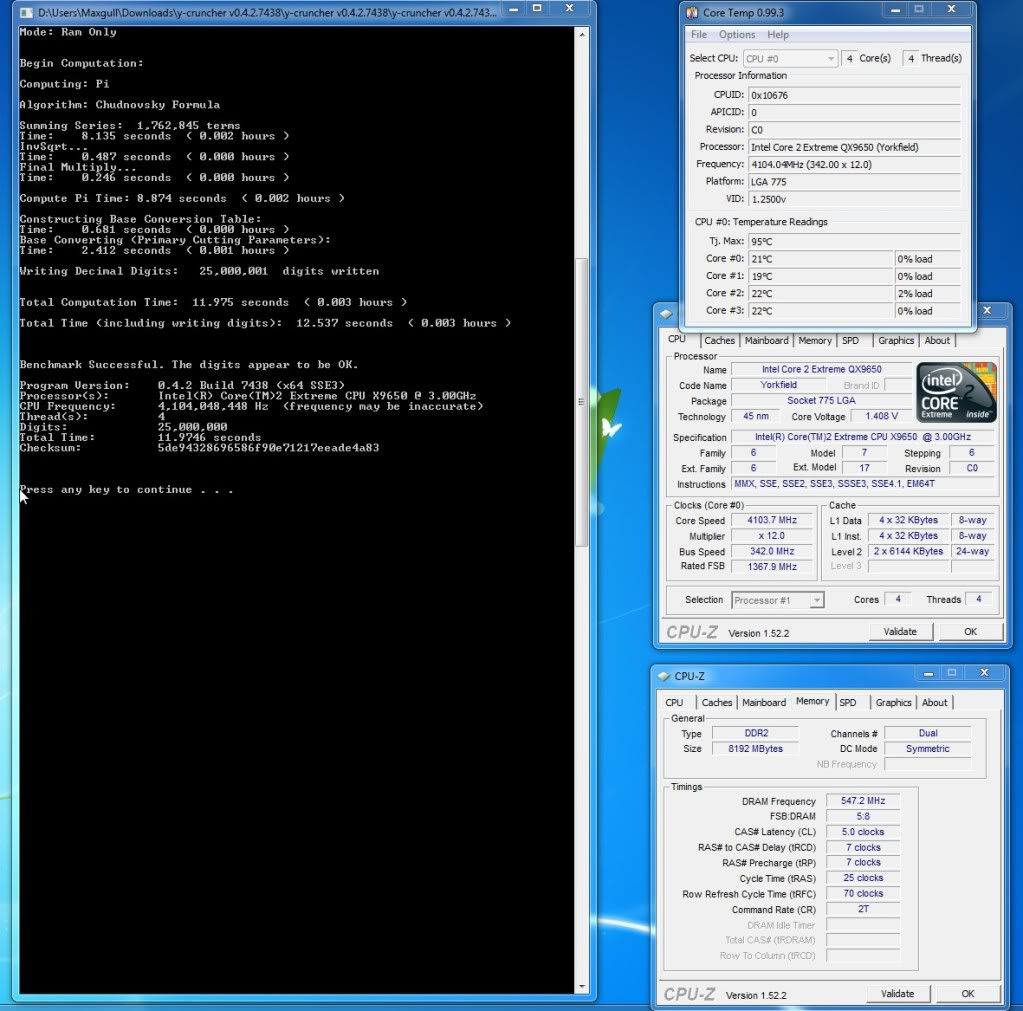Switch to SPD tab in the CPU-Z Memory window
The image size is (1023, 1011).
(x=848, y=703)
